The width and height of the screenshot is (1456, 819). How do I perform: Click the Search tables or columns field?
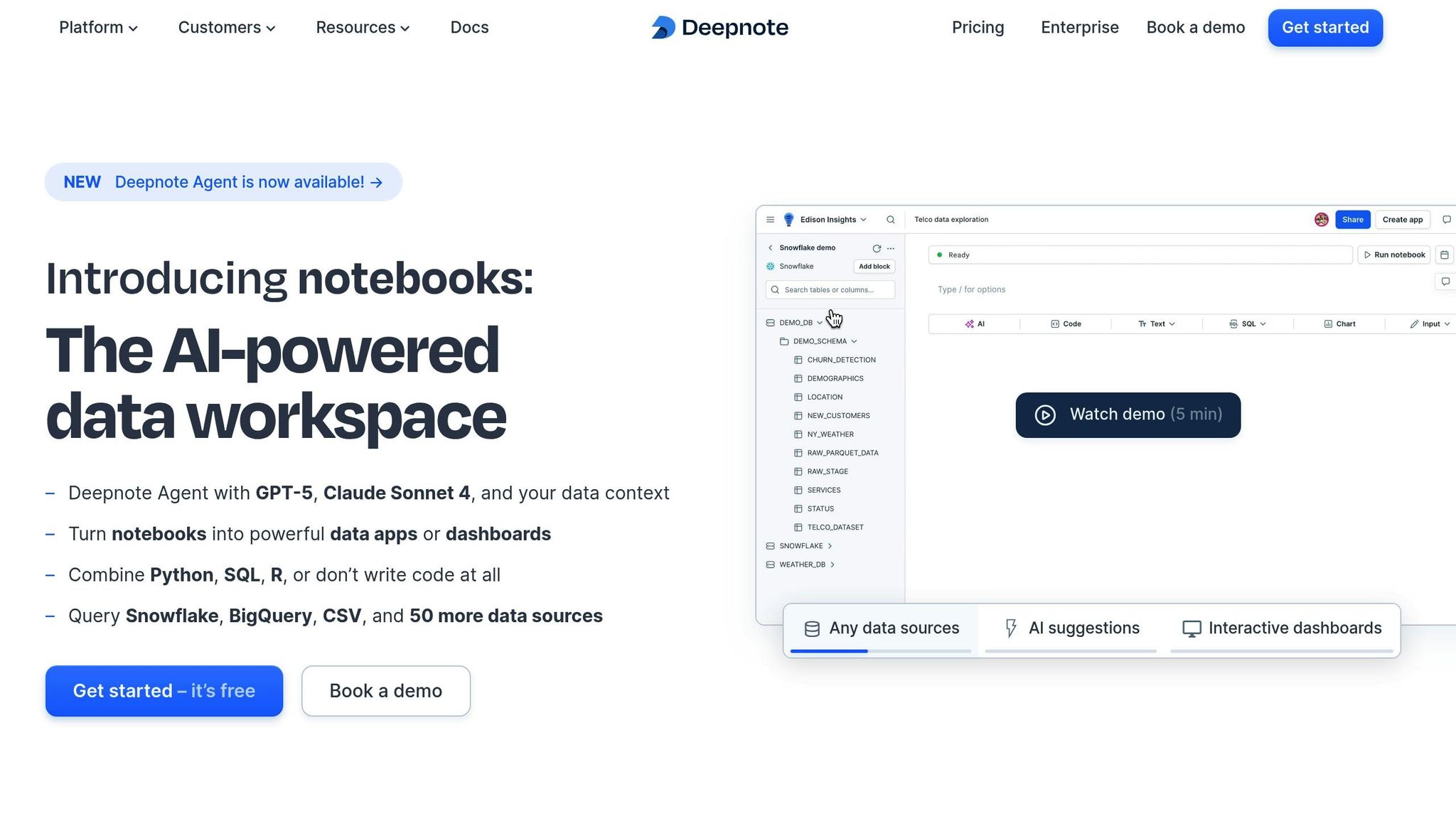(x=830, y=290)
